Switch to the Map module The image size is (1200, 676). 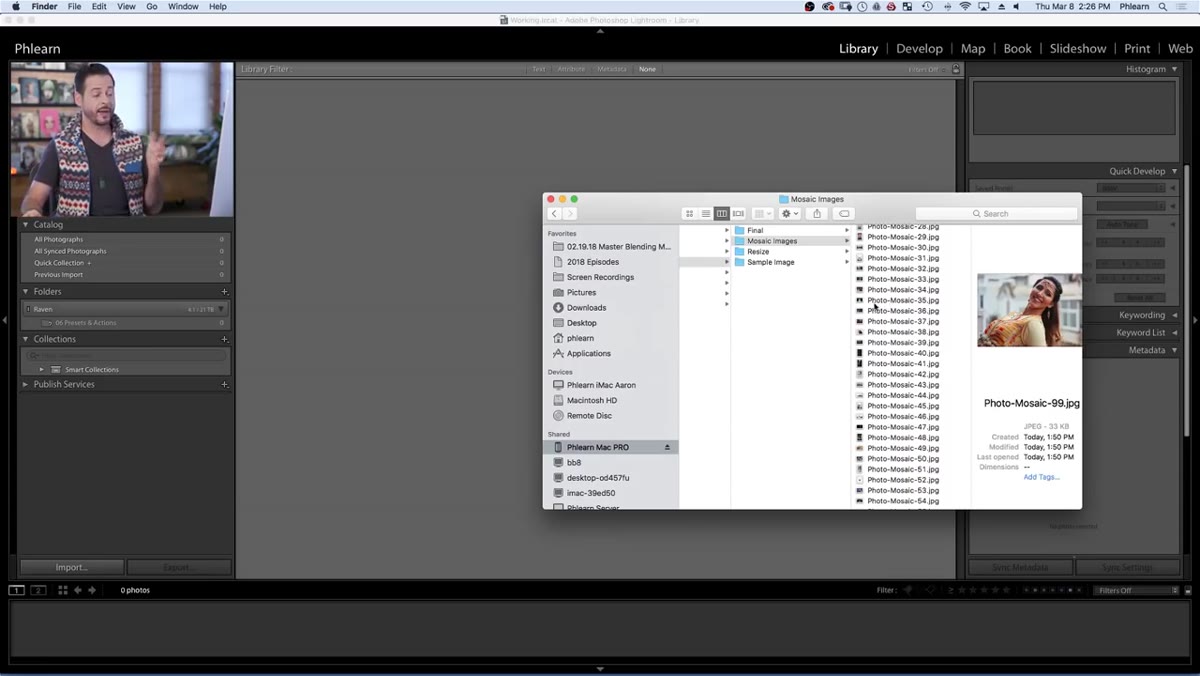coord(973,48)
